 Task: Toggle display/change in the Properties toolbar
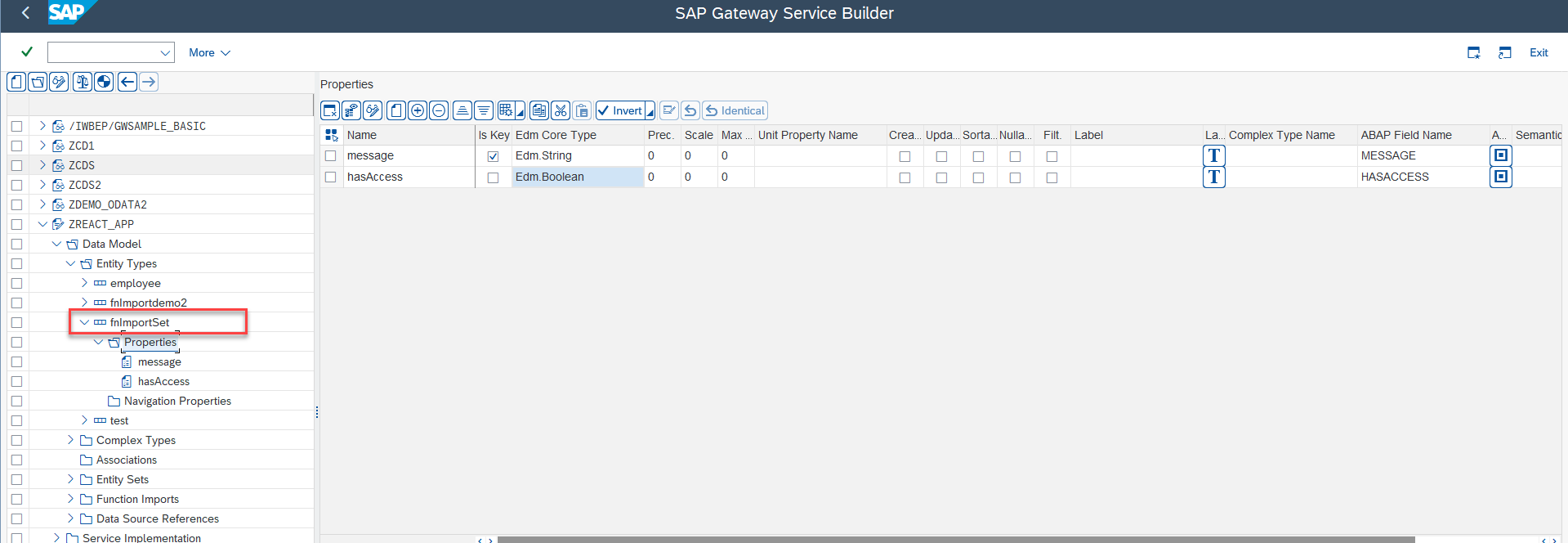(x=373, y=110)
